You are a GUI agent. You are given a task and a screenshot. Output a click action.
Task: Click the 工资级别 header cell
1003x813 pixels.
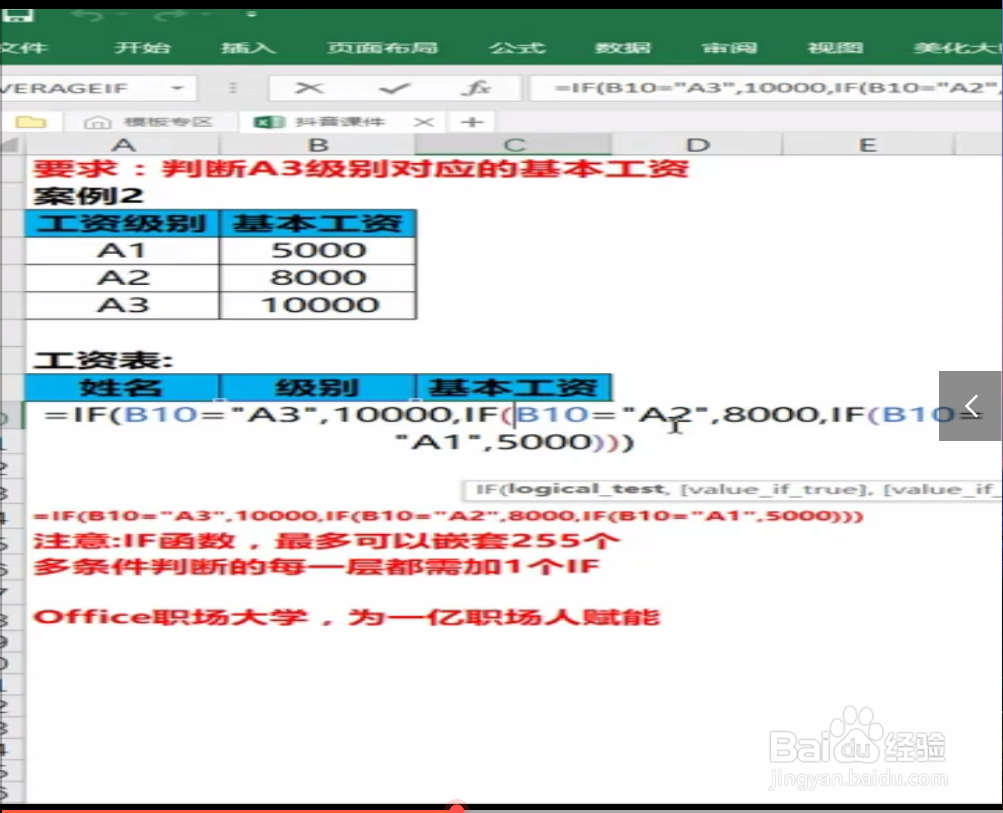point(122,223)
